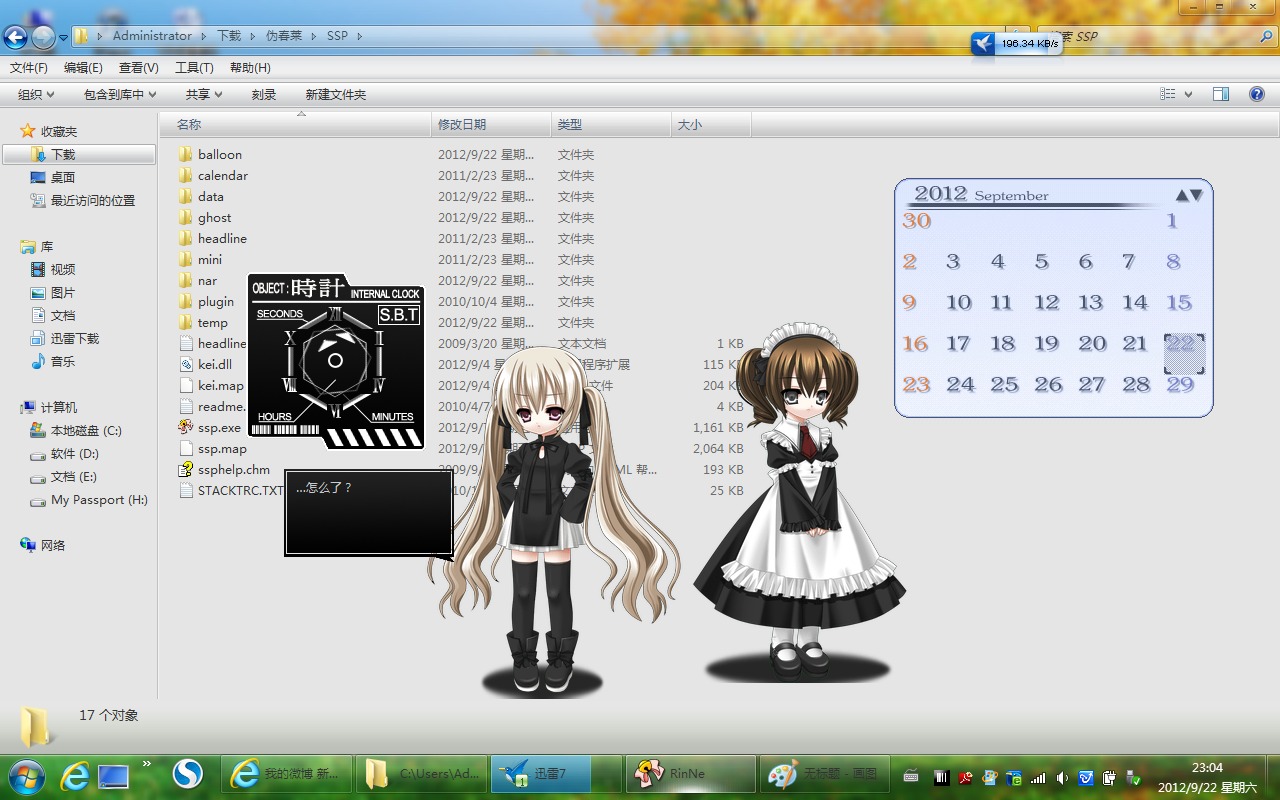1280x800 pixels.
Task: Click 伪春菜 in the address breadcrumb
Action: click(285, 36)
